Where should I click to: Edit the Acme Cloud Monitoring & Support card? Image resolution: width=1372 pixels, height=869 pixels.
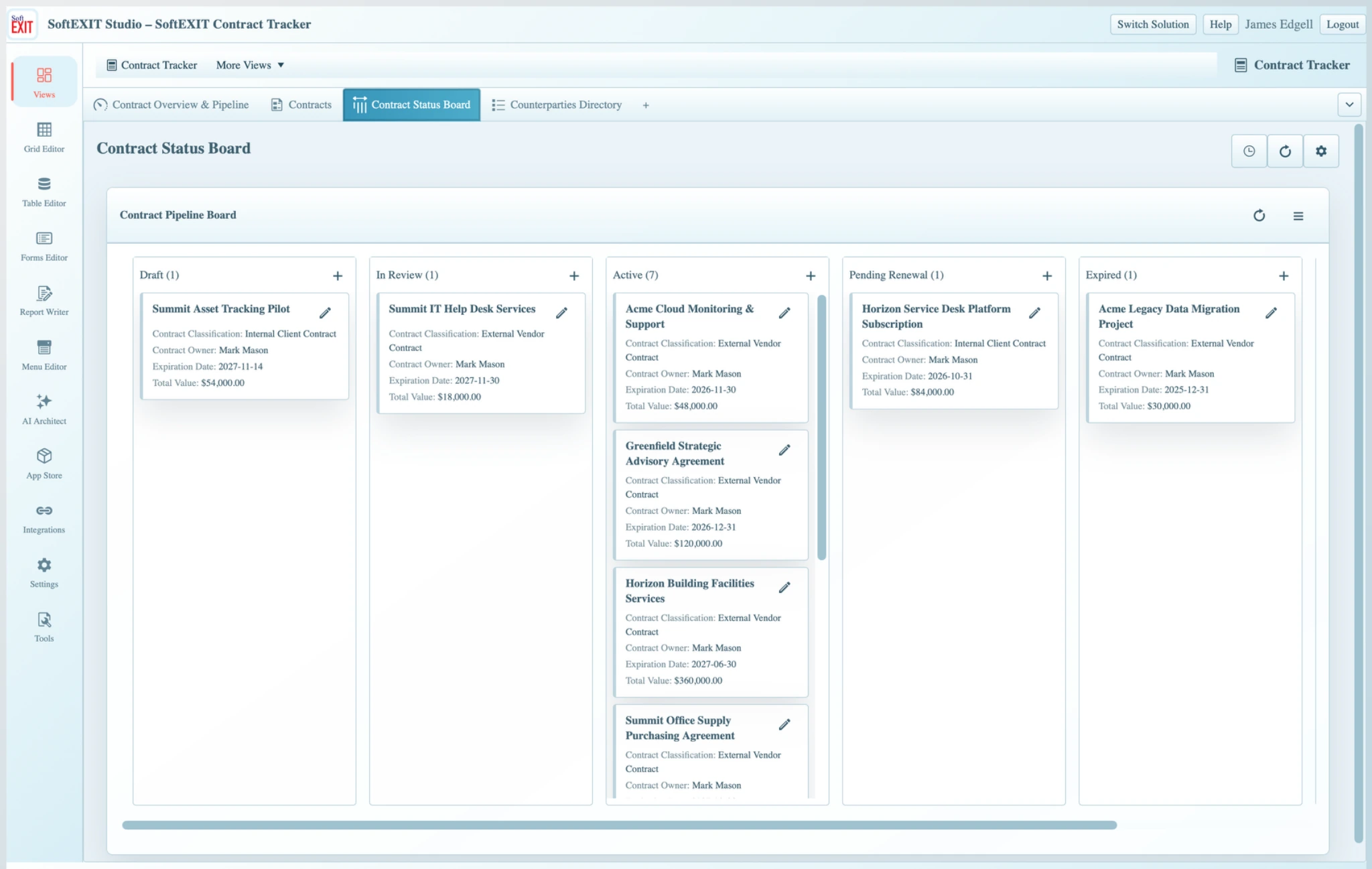coord(784,313)
